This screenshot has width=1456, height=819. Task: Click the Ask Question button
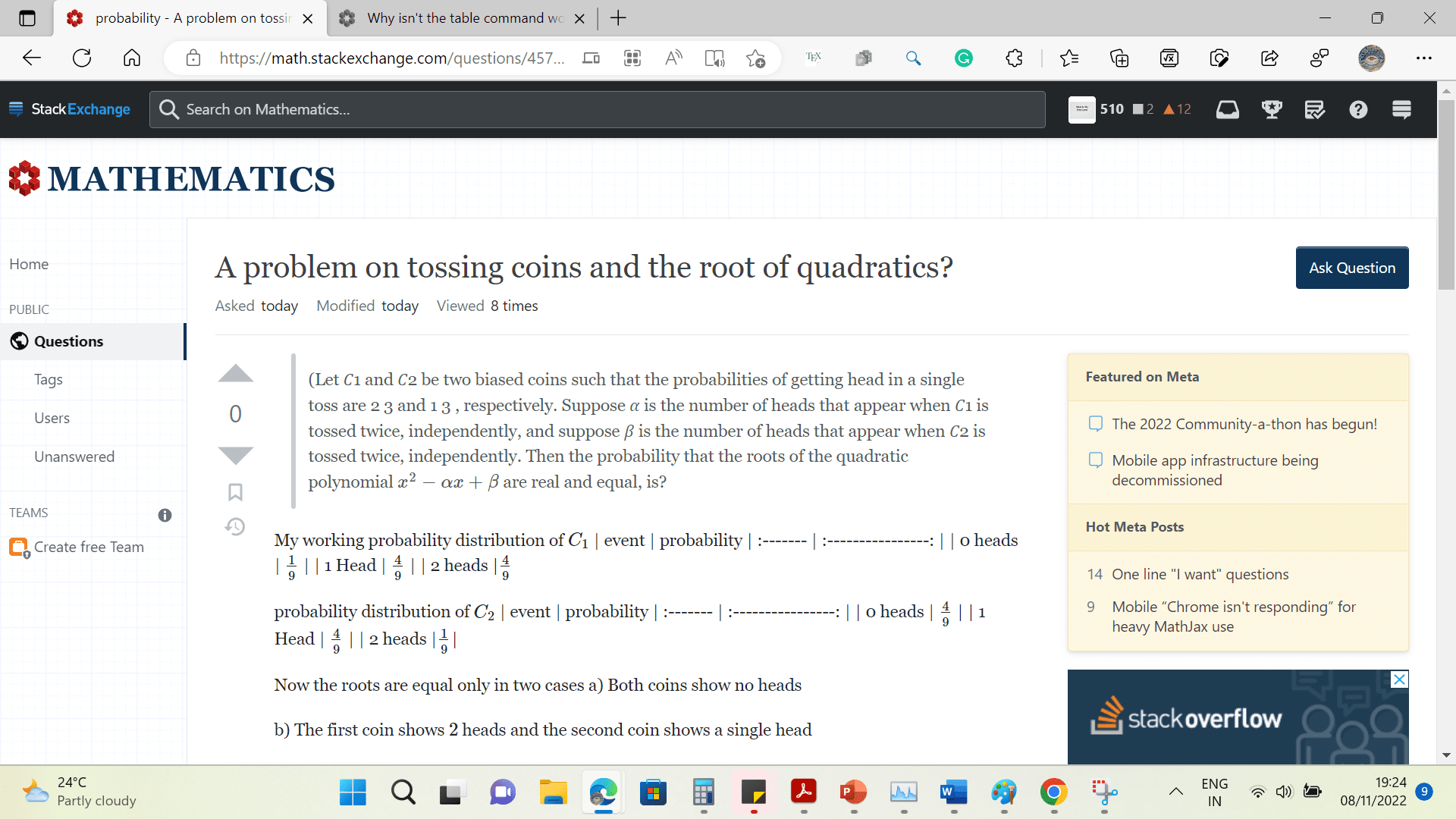[1351, 268]
